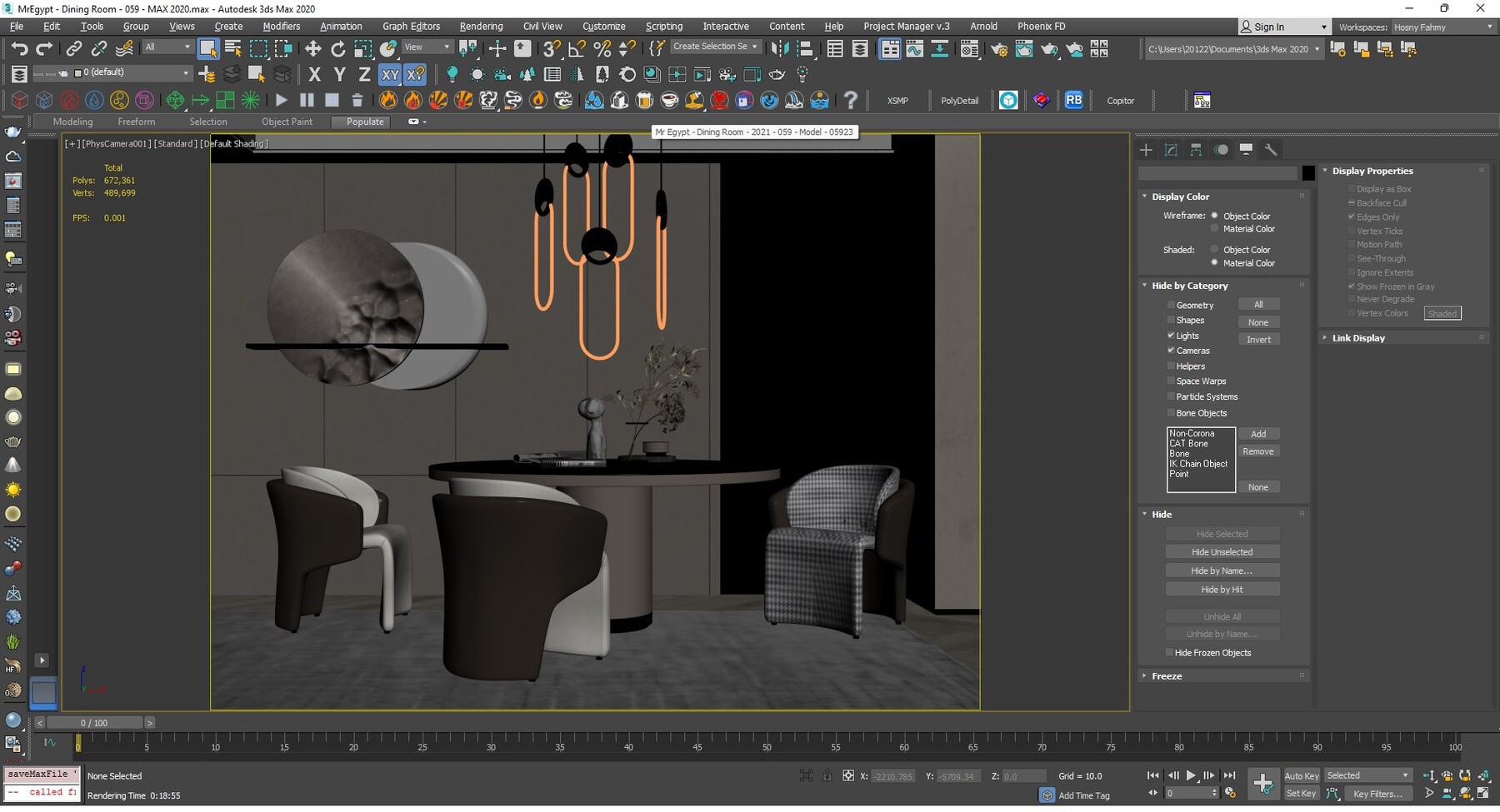Select the Rotate transform tool

point(337,48)
